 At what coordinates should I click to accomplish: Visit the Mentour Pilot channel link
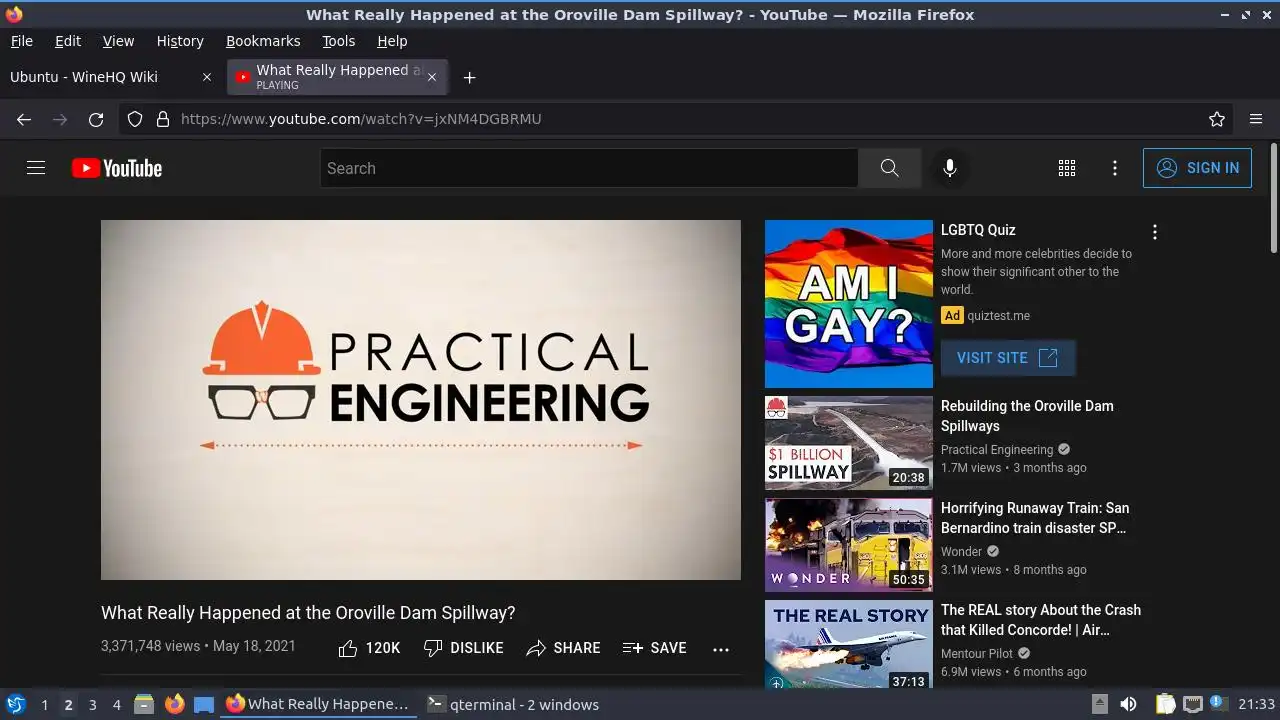click(x=977, y=654)
